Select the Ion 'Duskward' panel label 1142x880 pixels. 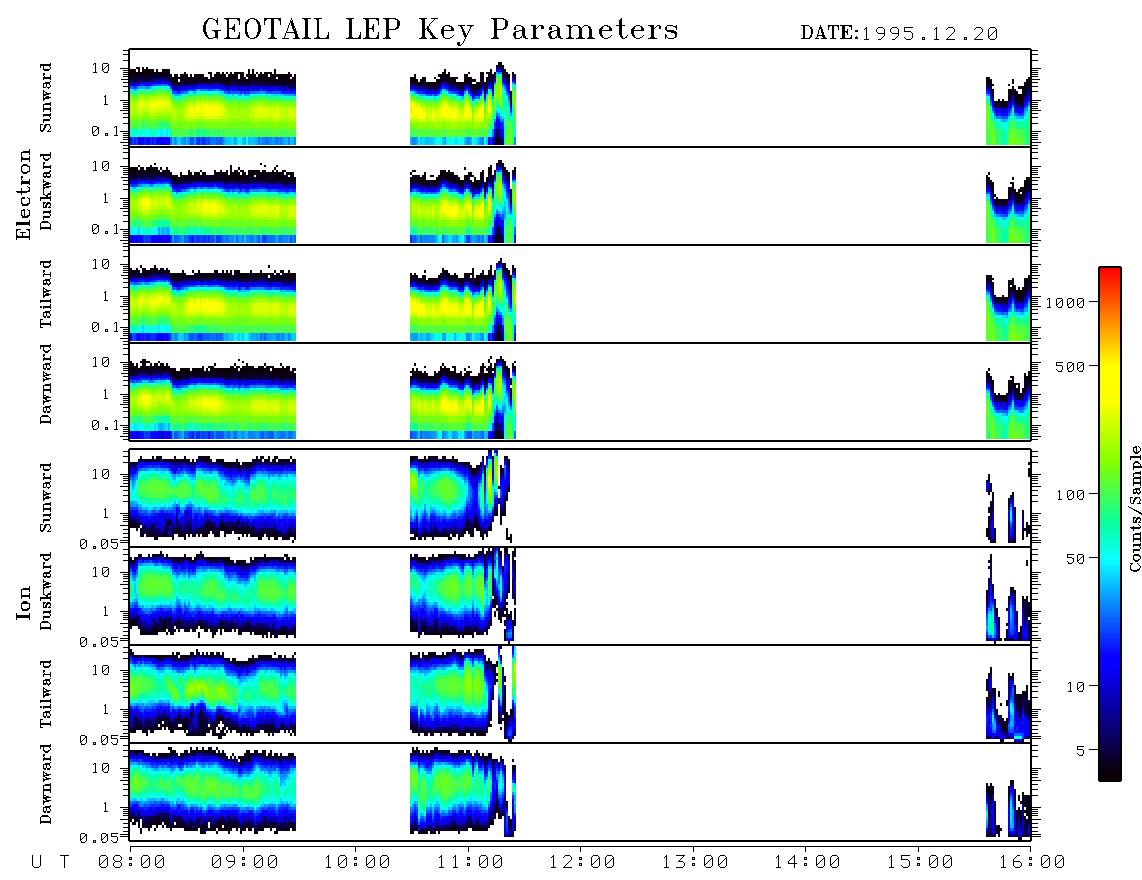click(x=46, y=591)
